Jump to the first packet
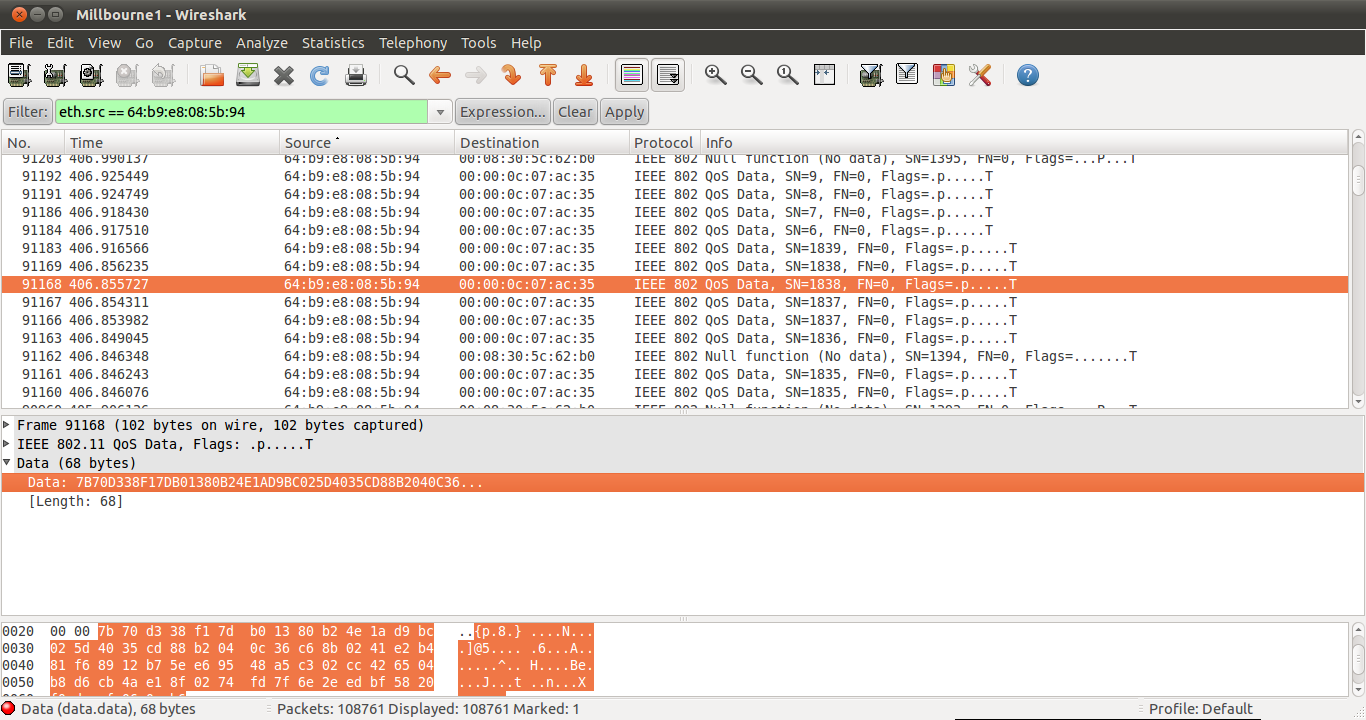The height and width of the screenshot is (720, 1366). tap(548, 75)
